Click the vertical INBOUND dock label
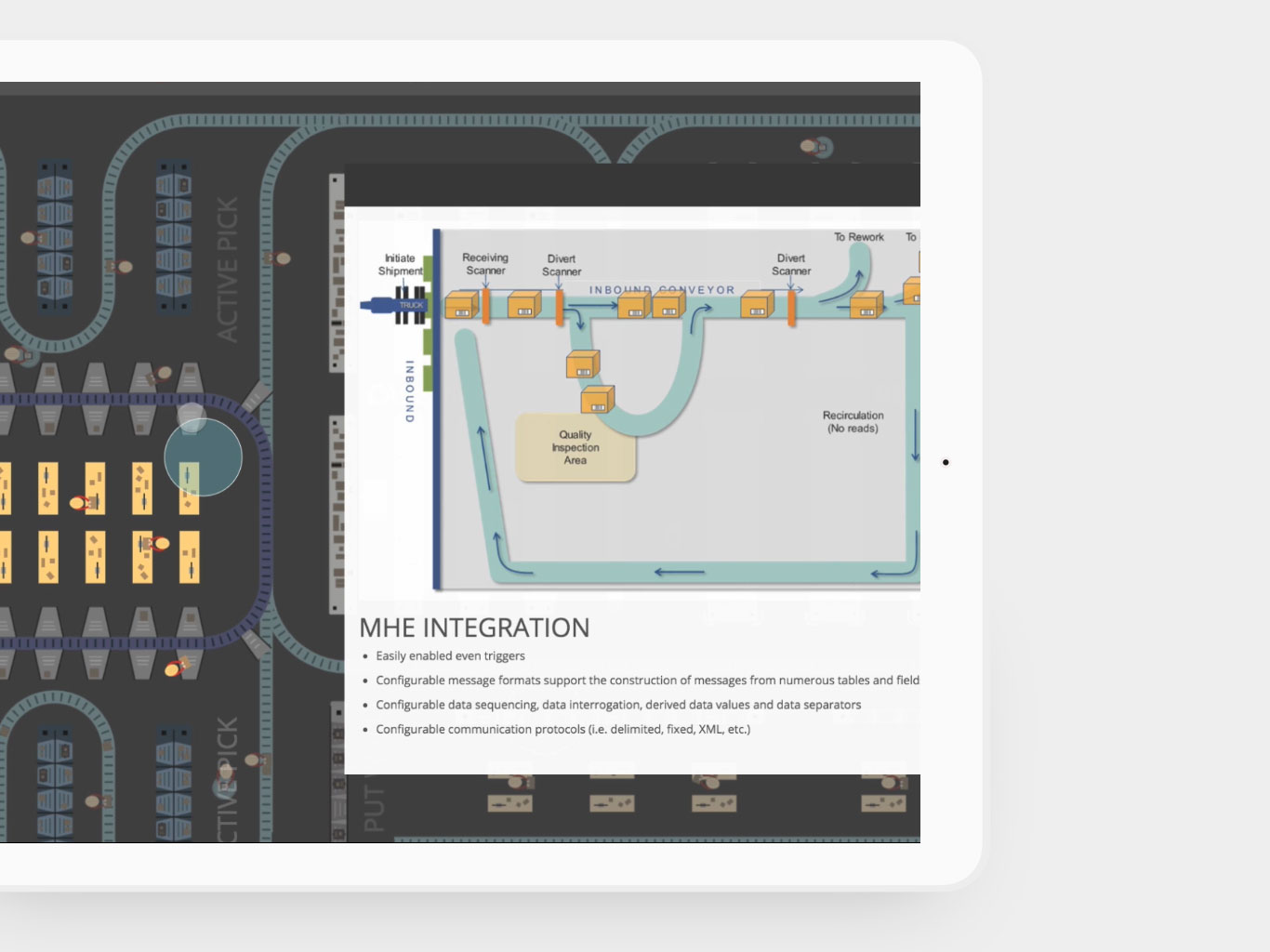Image resolution: width=1270 pixels, height=952 pixels. (409, 391)
